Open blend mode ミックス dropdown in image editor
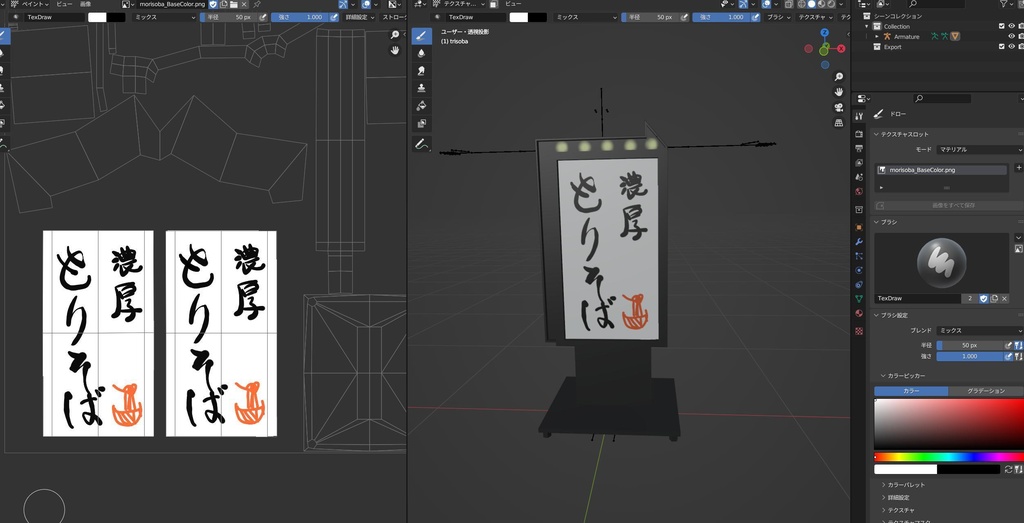Screen dimensions: 1024x523 (164, 17)
